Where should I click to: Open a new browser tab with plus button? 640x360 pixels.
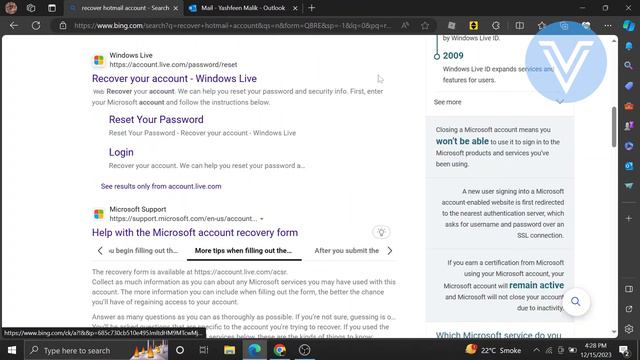click(312, 8)
